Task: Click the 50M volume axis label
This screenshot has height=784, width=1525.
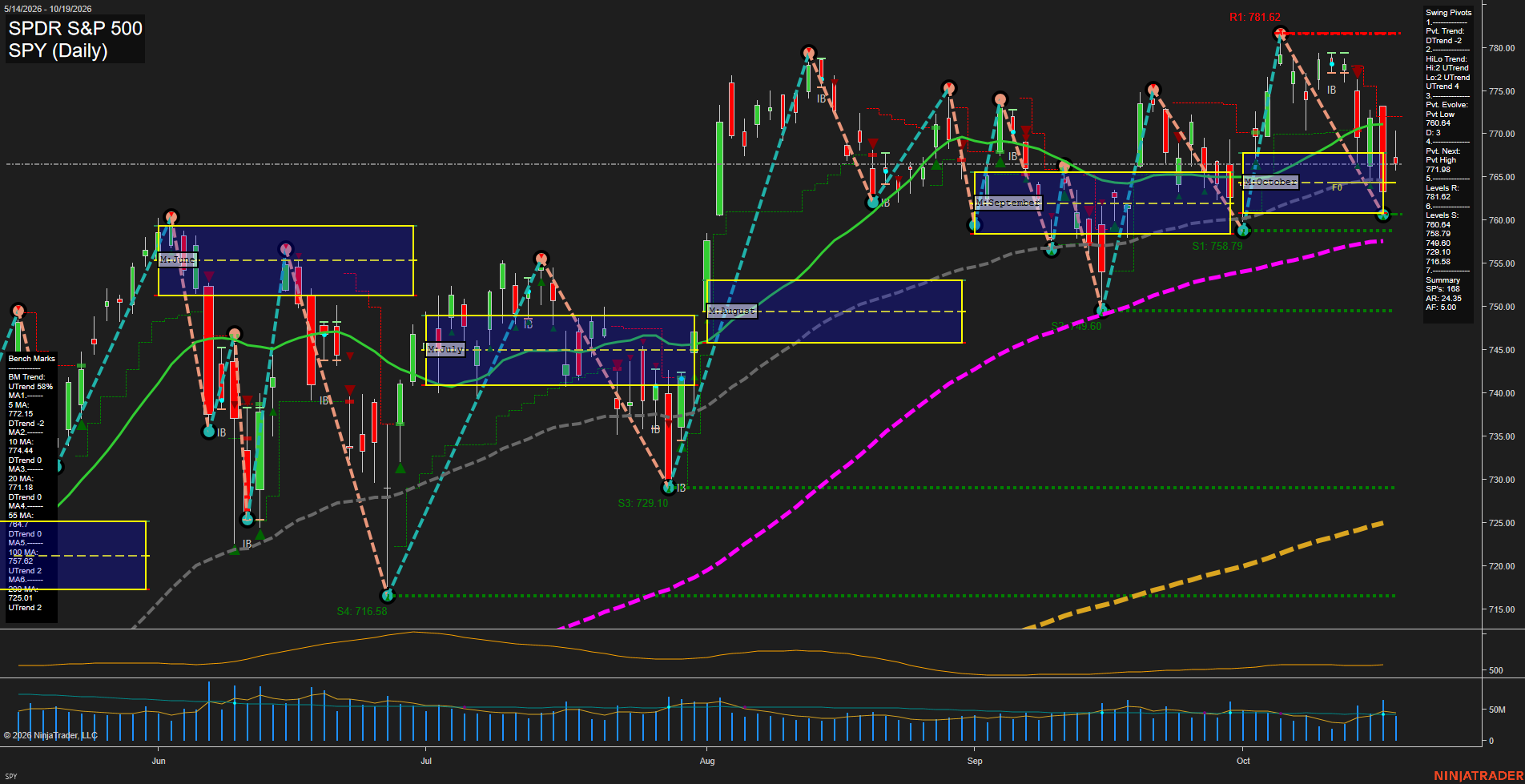Action: 1497,710
